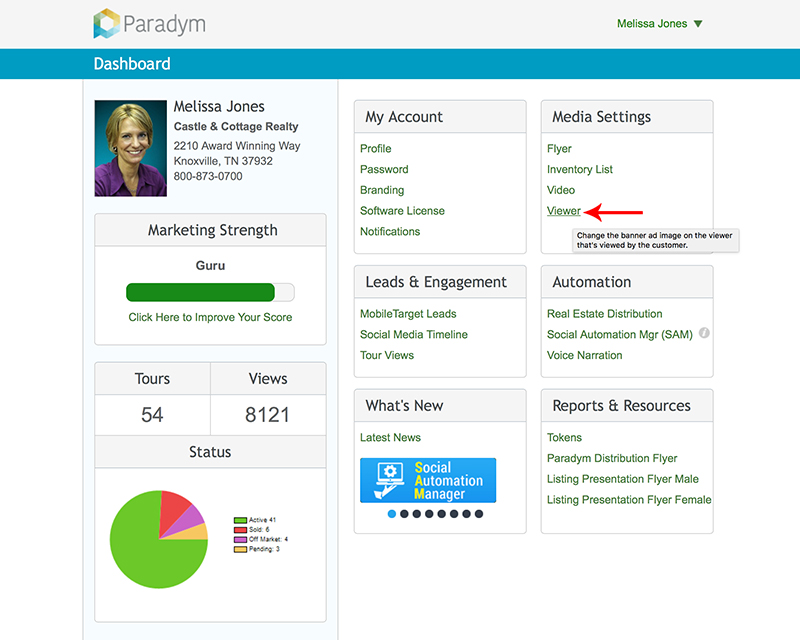The image size is (800, 640).
Task: Click the Tours count 54
Action: tap(152, 415)
